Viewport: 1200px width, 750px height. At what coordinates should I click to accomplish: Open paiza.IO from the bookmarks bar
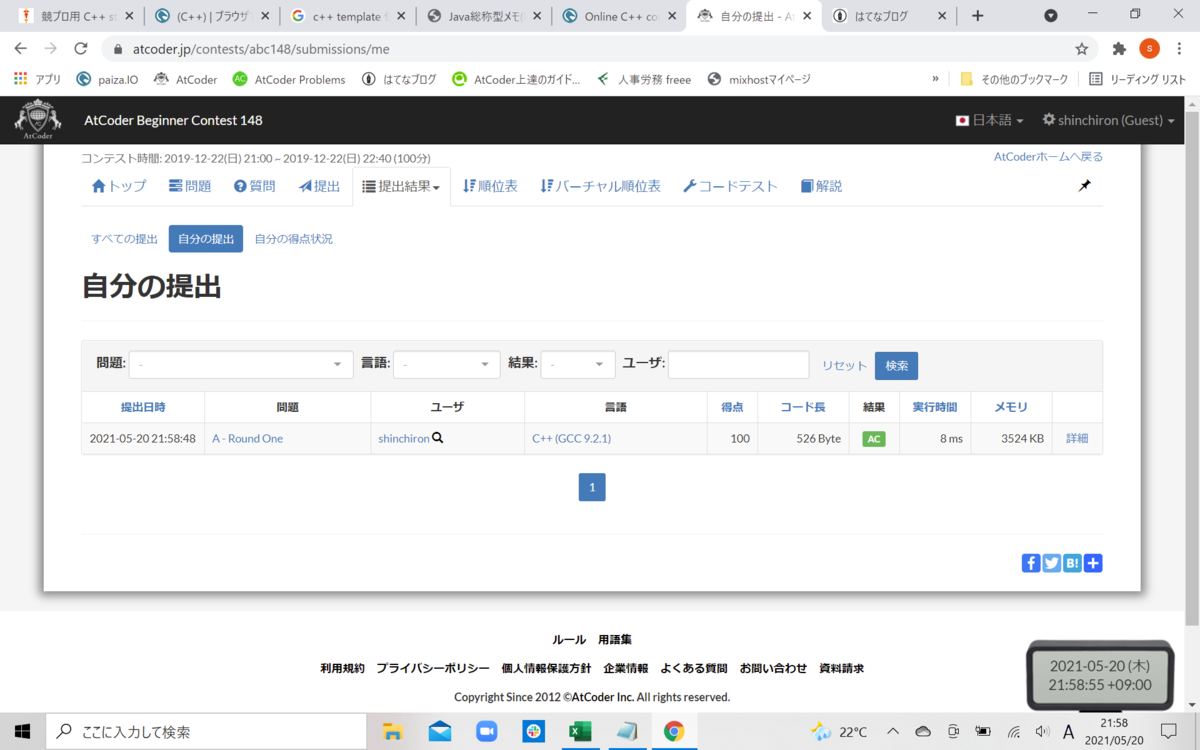pos(106,79)
